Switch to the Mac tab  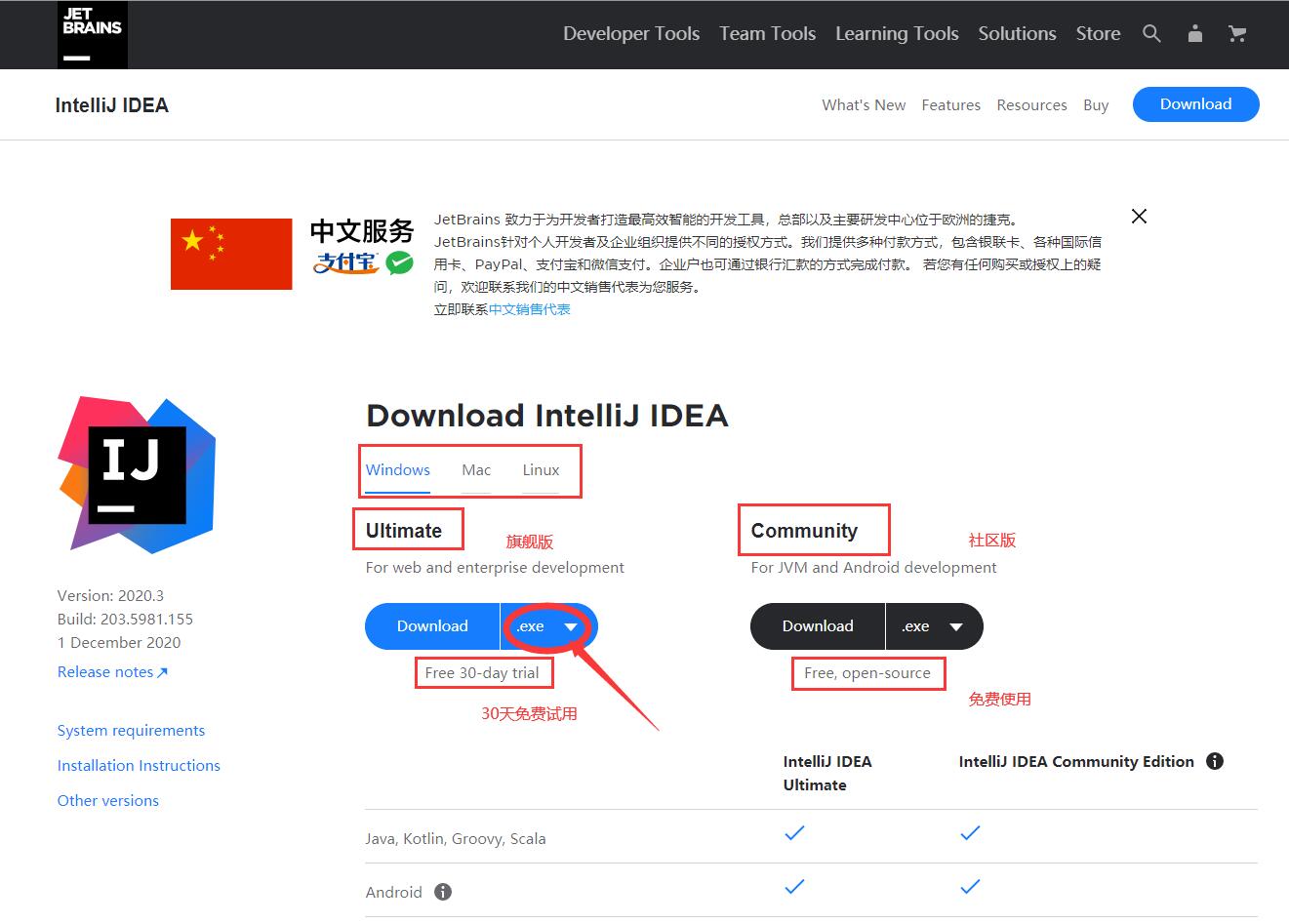[476, 470]
